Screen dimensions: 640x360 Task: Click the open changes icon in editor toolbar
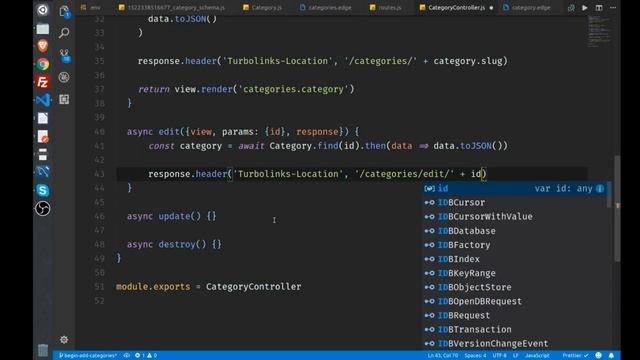pos(571,8)
